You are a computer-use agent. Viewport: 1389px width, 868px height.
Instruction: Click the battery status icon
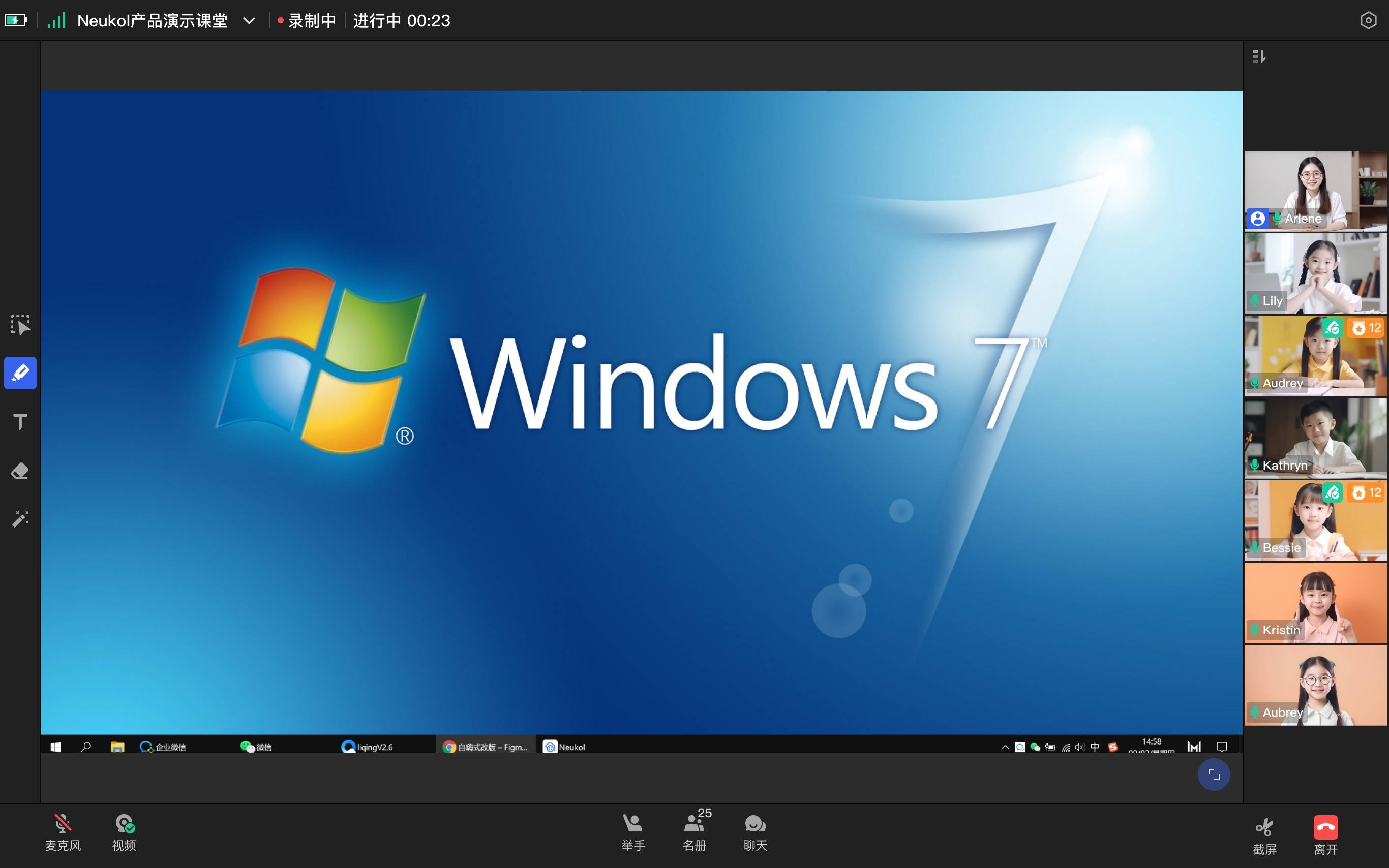pyautogui.click(x=16, y=21)
